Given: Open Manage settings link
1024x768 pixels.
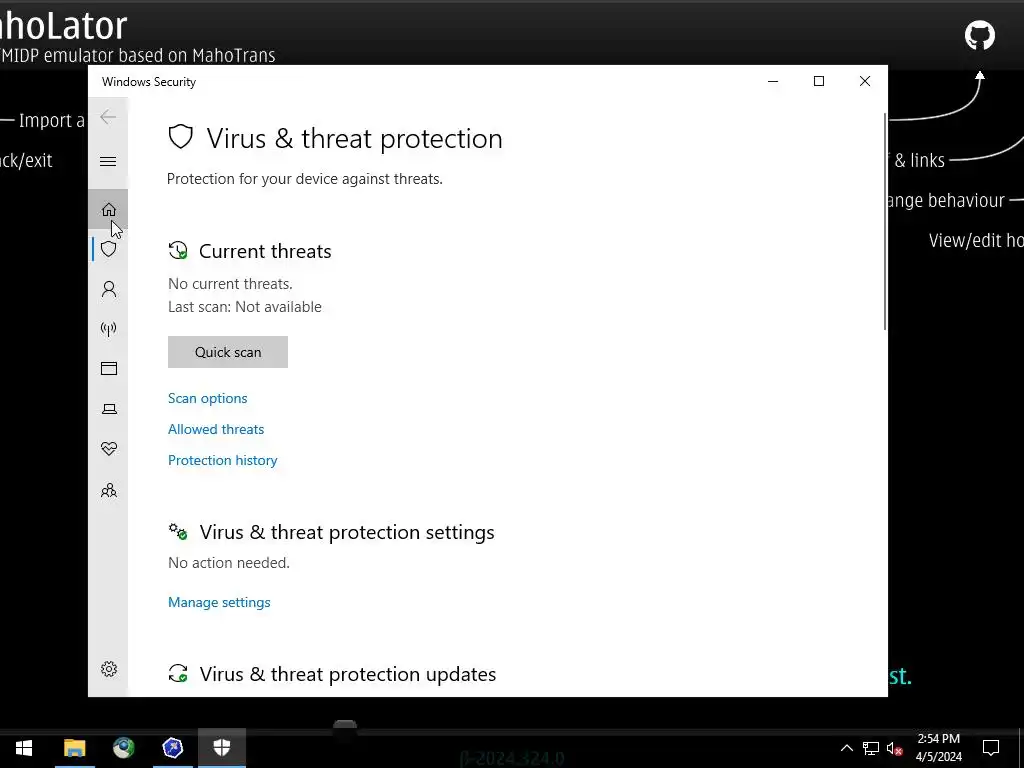Looking at the screenshot, I should tap(219, 602).
